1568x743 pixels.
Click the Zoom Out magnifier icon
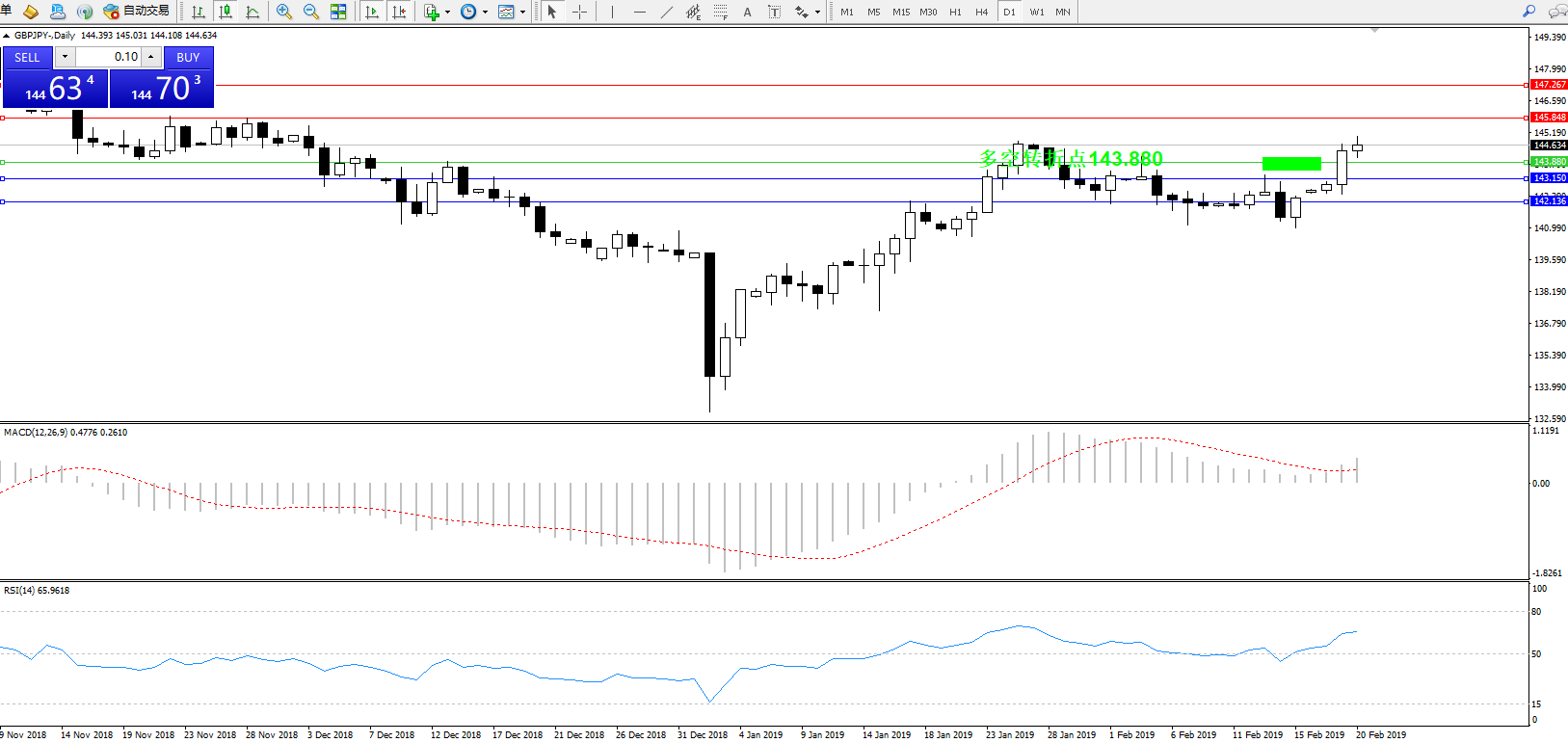pos(310,12)
